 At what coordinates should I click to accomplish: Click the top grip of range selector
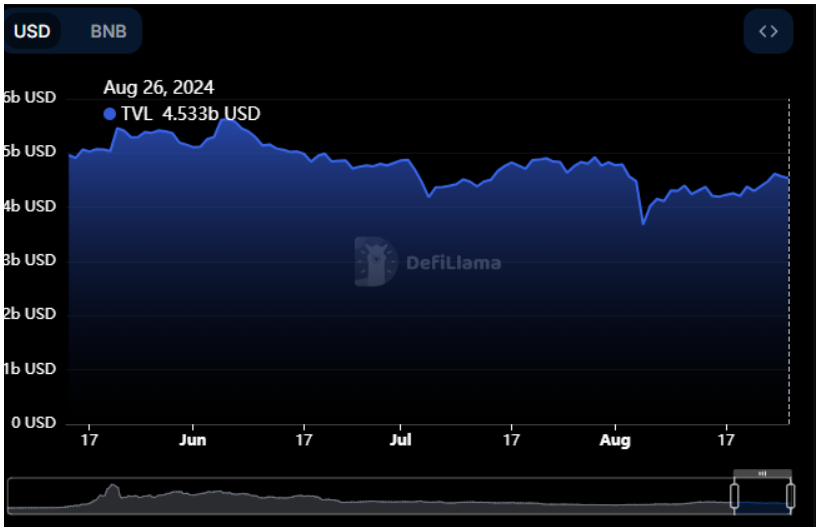tap(762, 473)
